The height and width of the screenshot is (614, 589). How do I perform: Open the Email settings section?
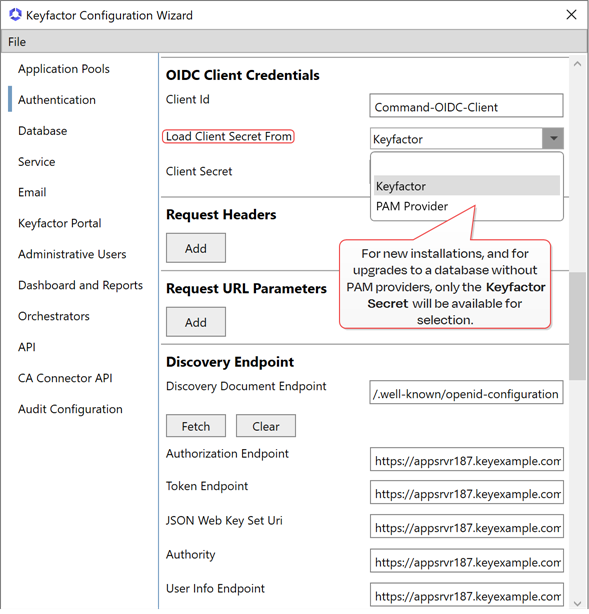(x=32, y=192)
